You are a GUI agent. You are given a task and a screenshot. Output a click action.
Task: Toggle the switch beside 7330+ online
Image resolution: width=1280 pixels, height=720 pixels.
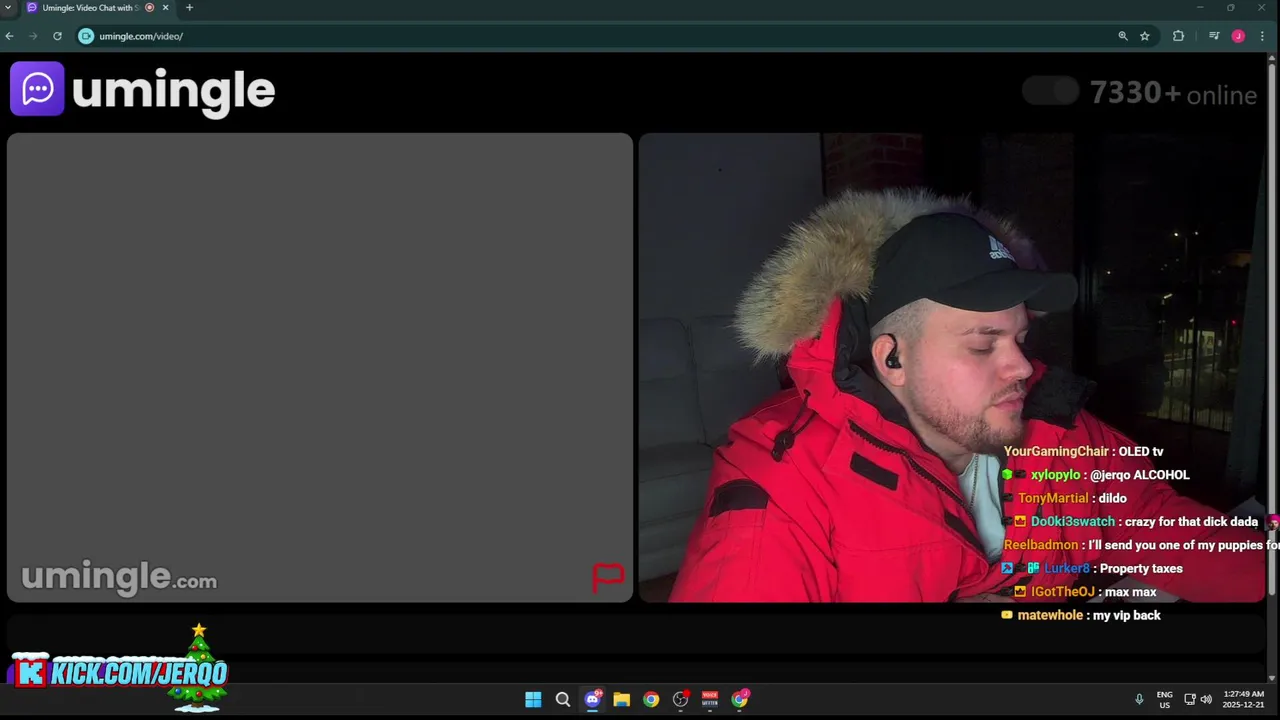1050,91
